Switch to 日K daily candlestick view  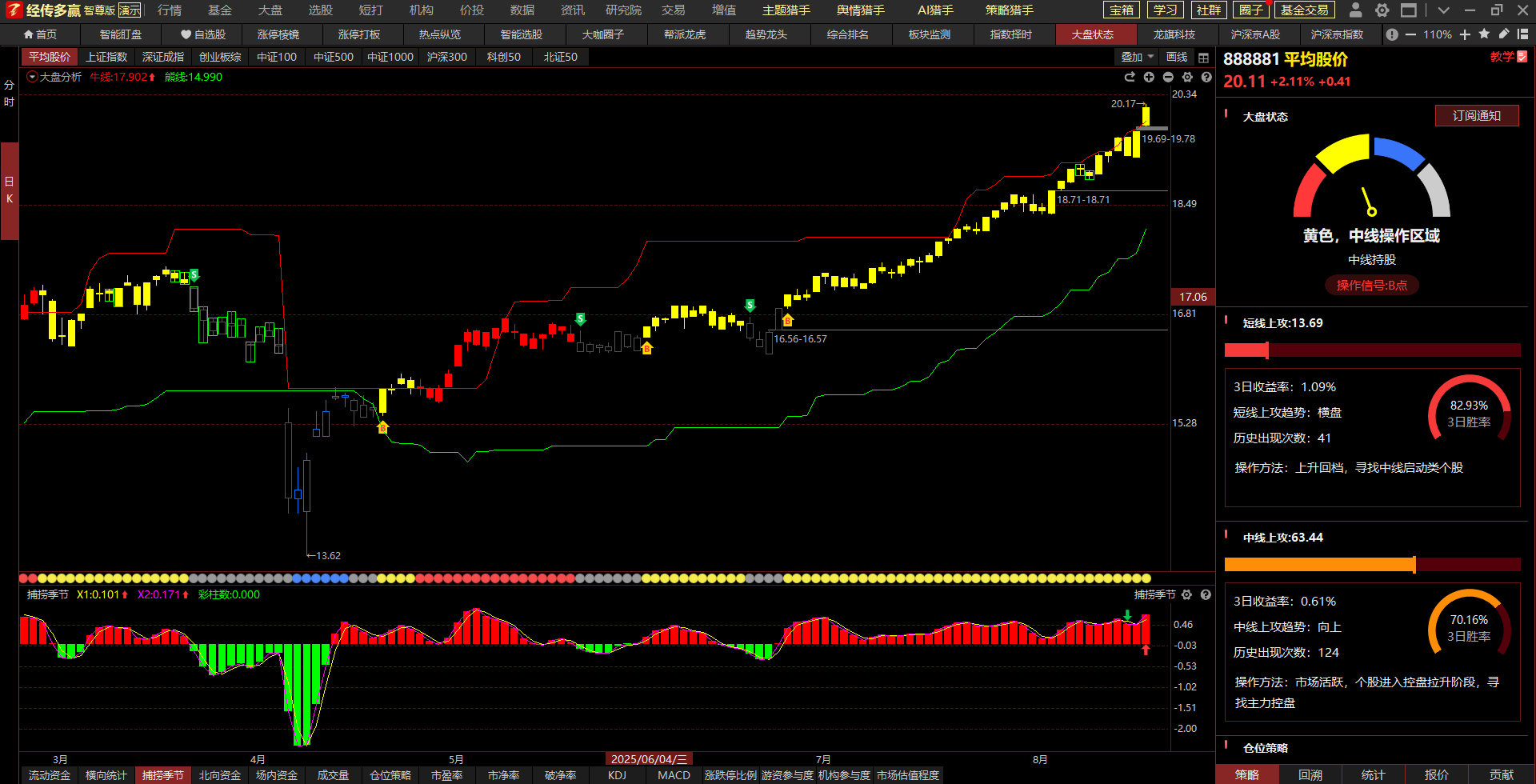[x=9, y=190]
